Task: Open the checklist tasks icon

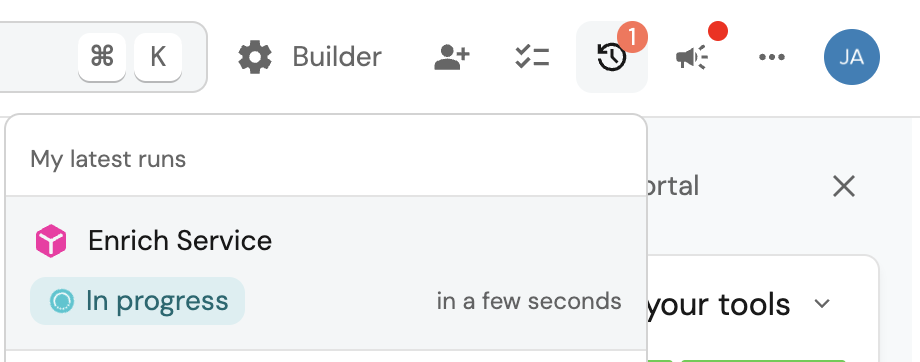Action: [532, 57]
